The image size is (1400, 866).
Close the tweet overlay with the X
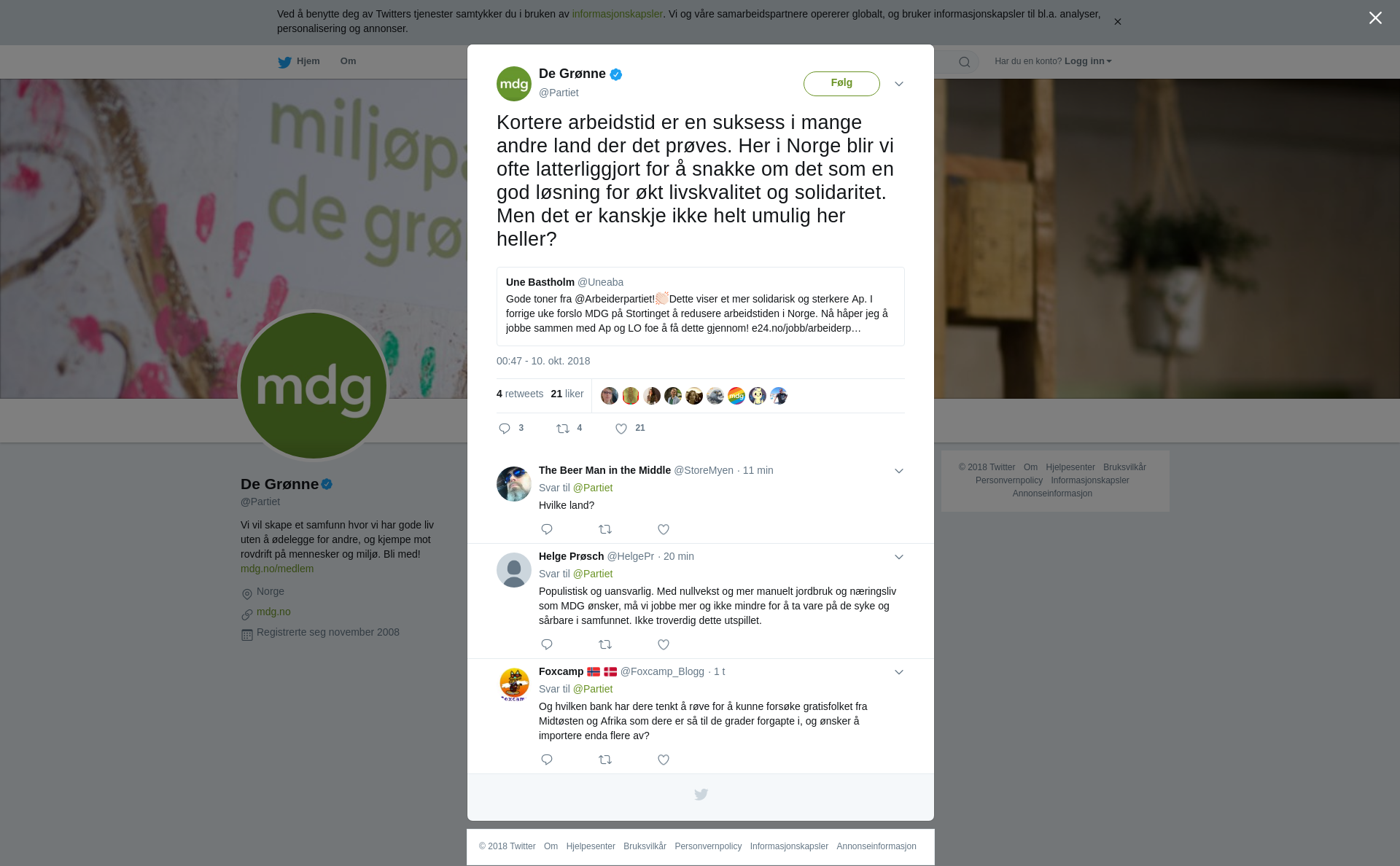pyautogui.click(x=1375, y=17)
